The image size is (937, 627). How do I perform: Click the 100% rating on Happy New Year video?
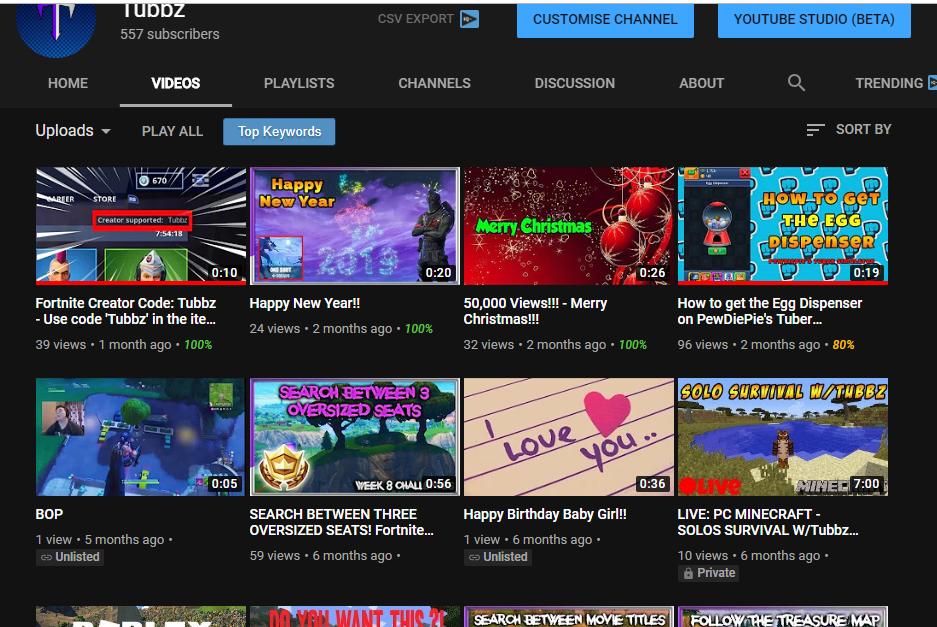click(418, 329)
